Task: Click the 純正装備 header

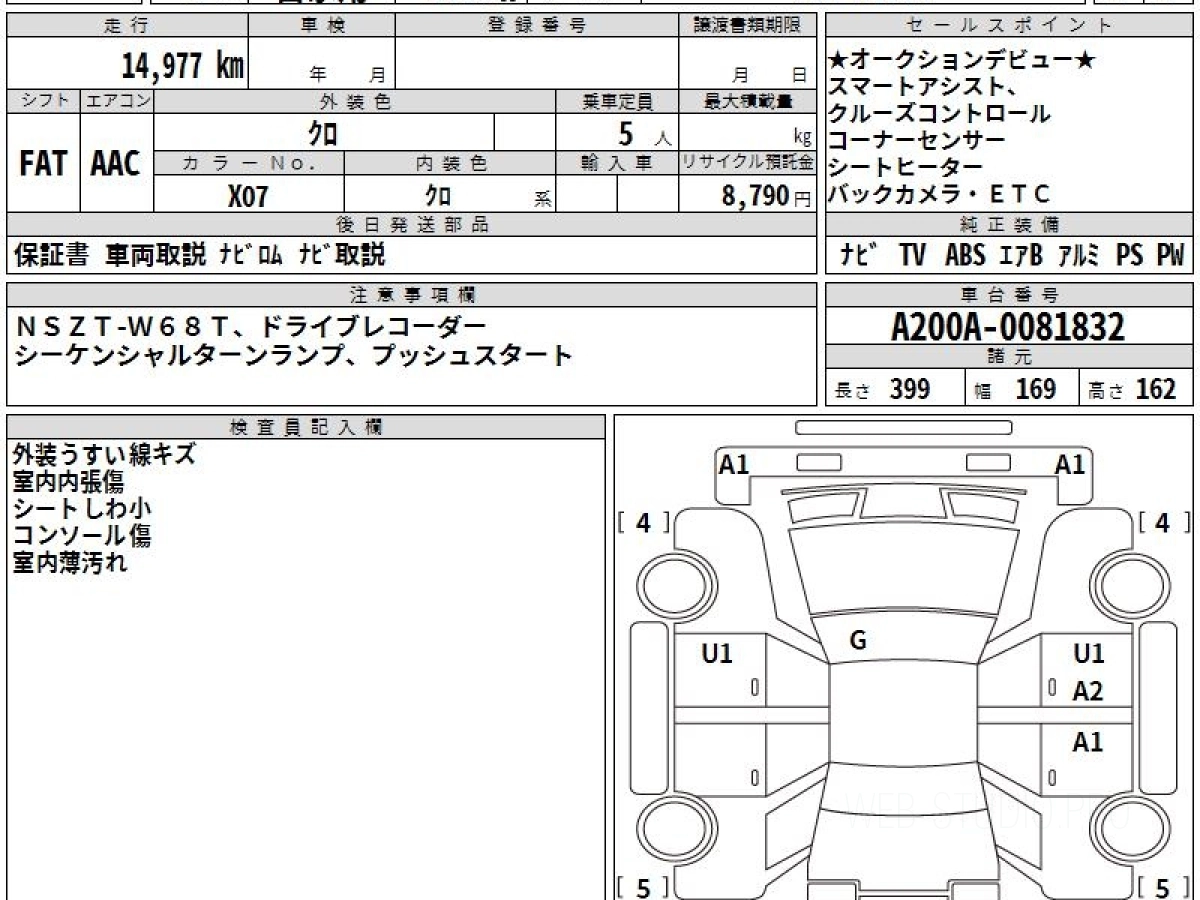Action: 1009,225
